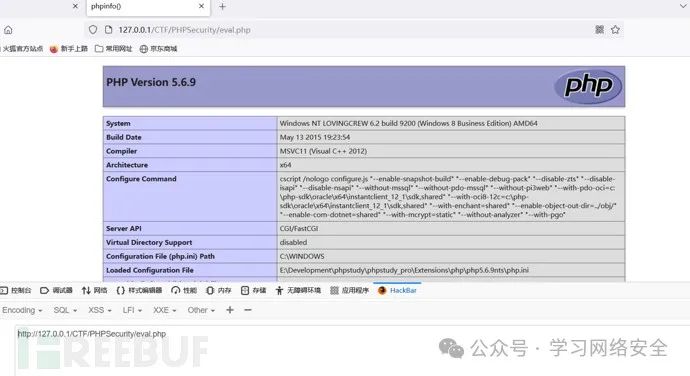Click the address bar URL
Screen dimensions: 690x376
point(184,30)
